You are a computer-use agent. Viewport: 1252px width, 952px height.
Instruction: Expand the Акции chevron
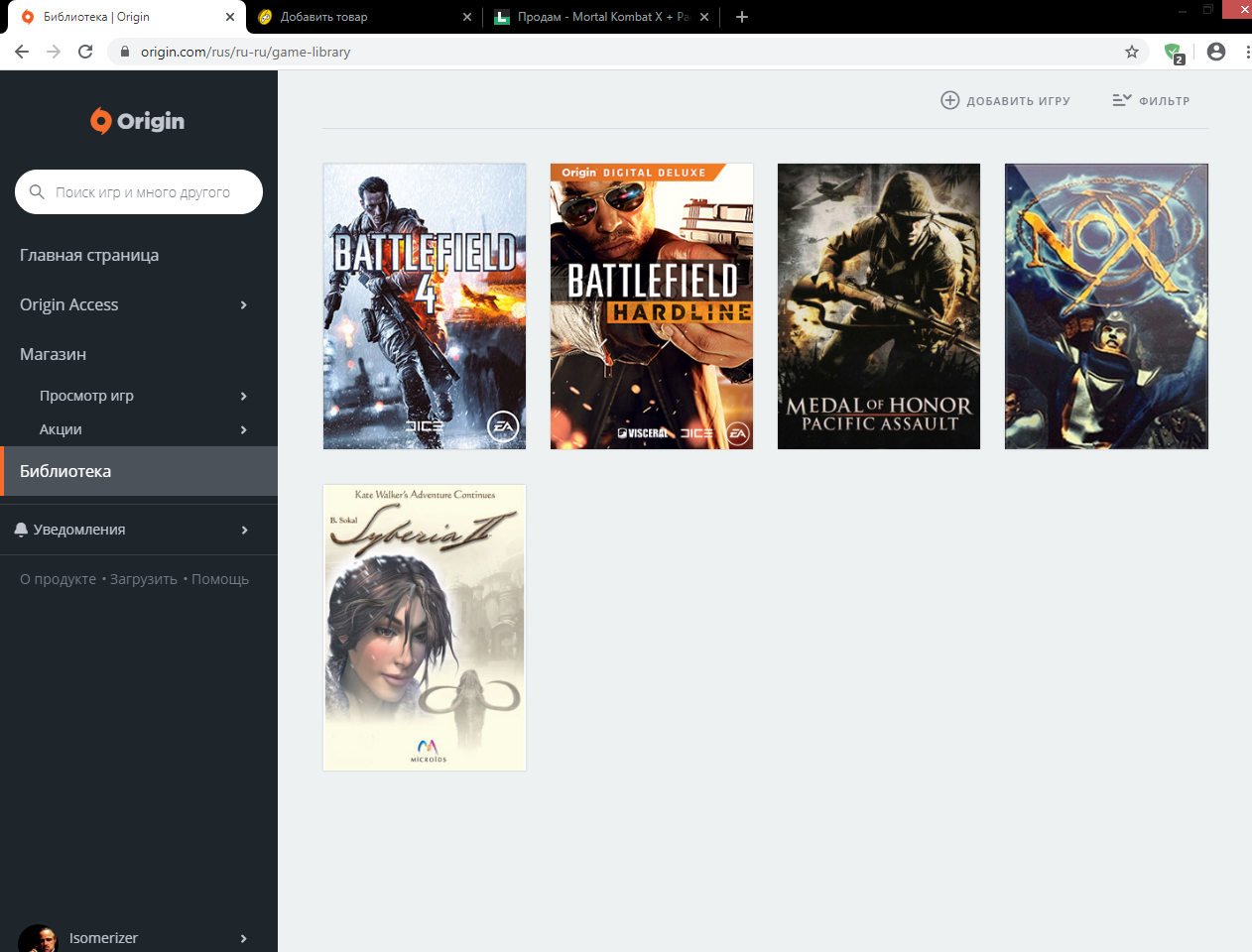(x=244, y=429)
